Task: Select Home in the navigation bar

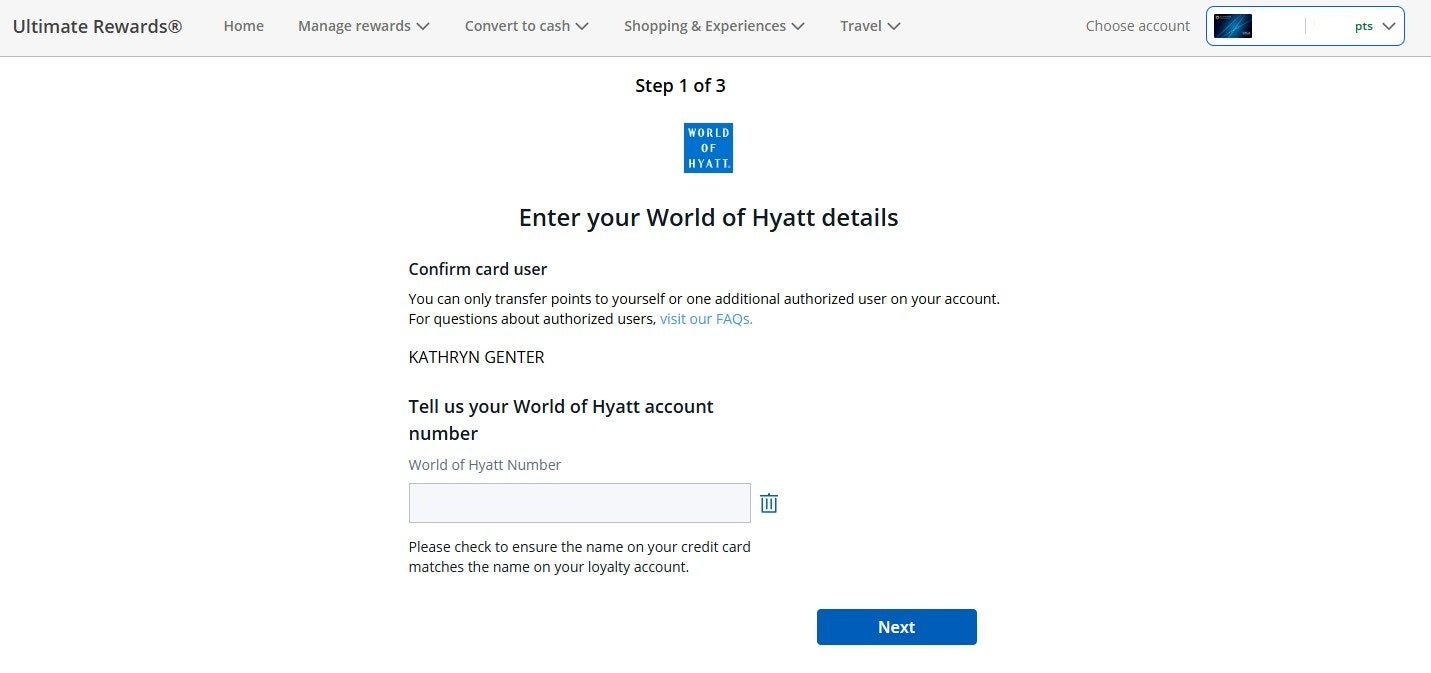Action: click(x=243, y=26)
